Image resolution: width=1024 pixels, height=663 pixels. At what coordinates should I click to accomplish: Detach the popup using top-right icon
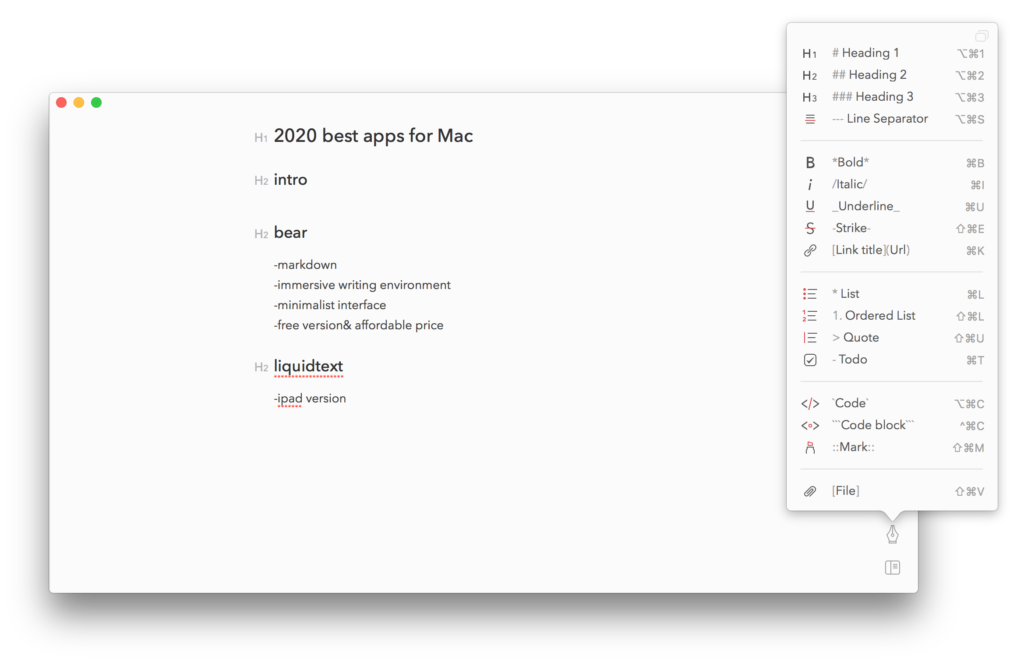pos(981,36)
